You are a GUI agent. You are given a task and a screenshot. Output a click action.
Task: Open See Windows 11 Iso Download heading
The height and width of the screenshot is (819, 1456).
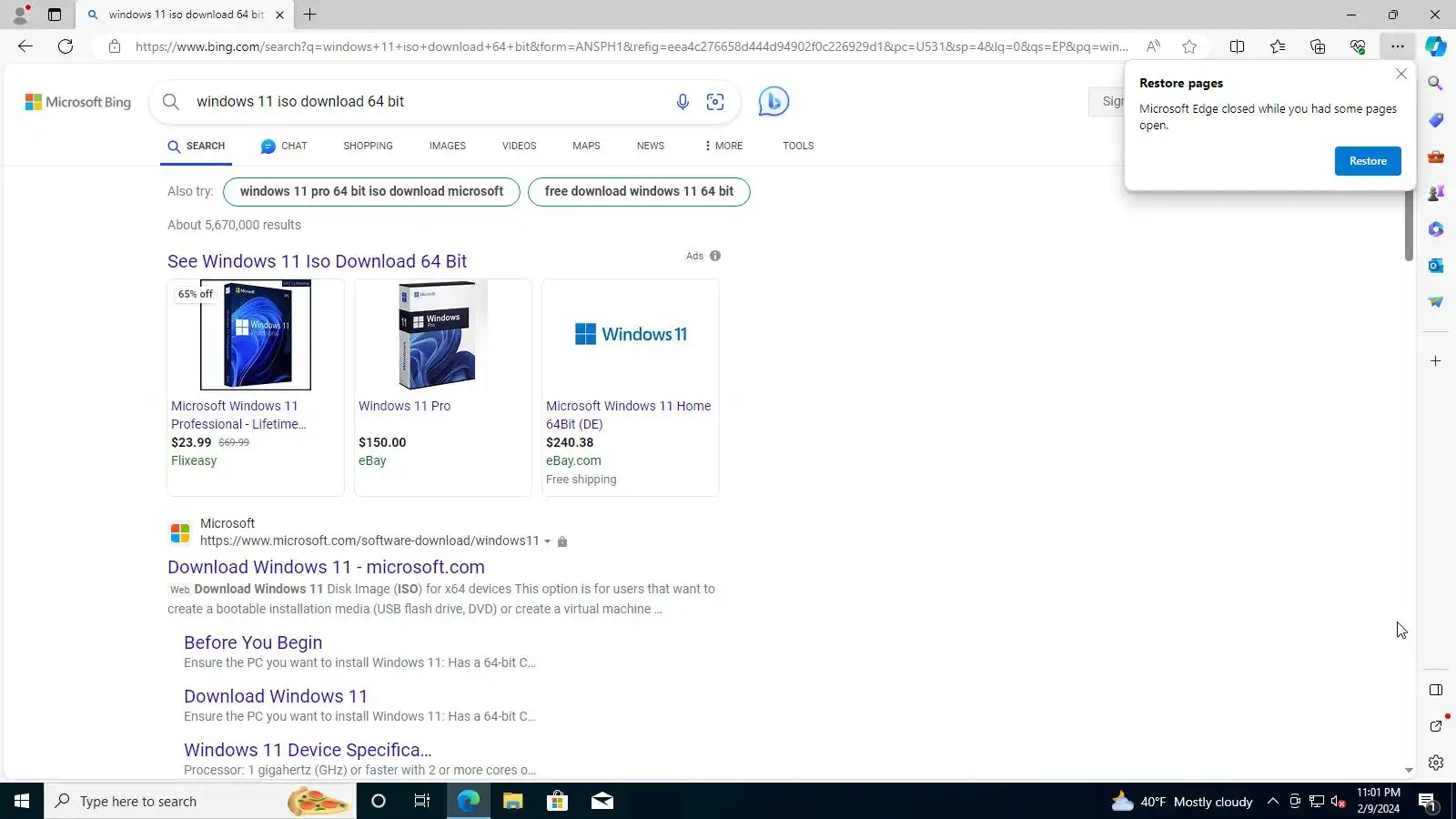coord(317,261)
